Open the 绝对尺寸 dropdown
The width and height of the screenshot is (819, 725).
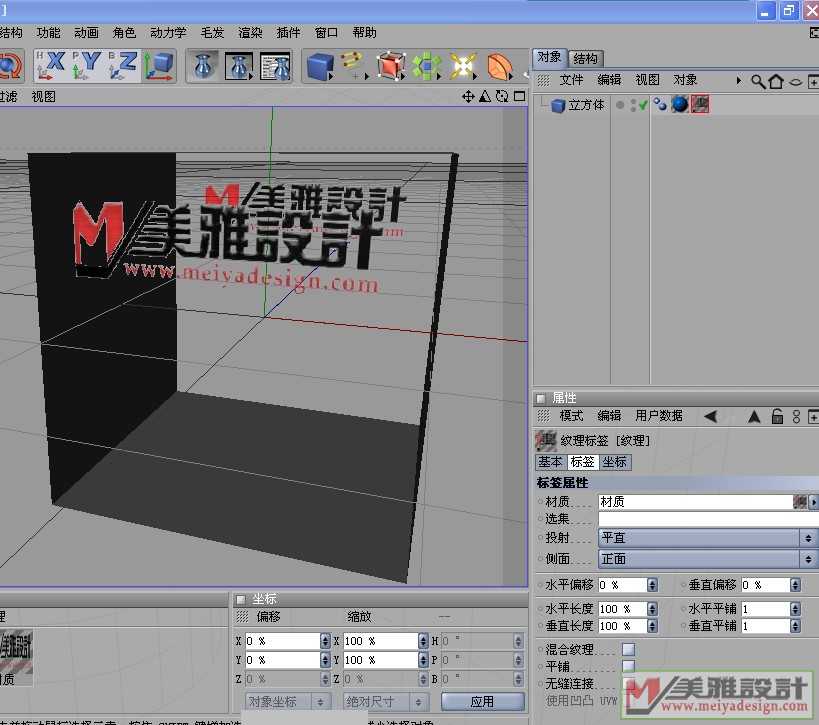click(x=385, y=701)
